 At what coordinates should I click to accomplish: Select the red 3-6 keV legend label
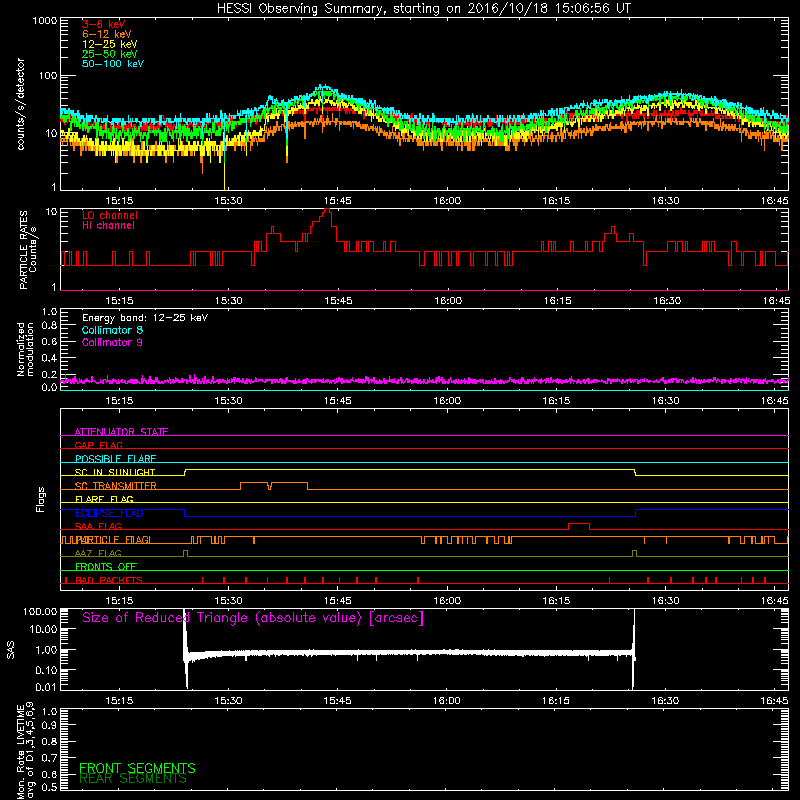[x=104, y=24]
